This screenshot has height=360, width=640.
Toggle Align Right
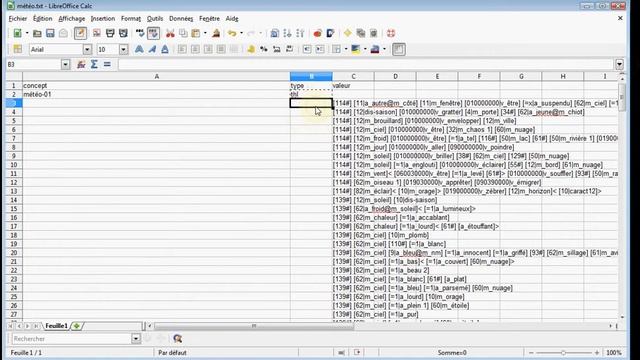pos(208,49)
